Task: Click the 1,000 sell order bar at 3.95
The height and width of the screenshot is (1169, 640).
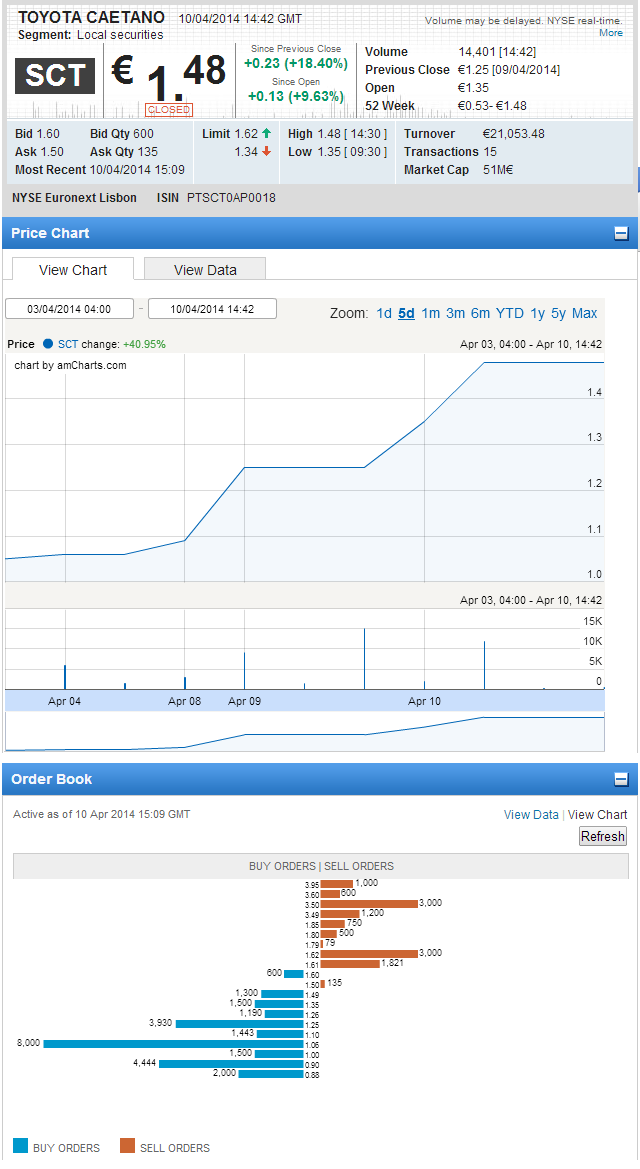Action: tap(337, 883)
